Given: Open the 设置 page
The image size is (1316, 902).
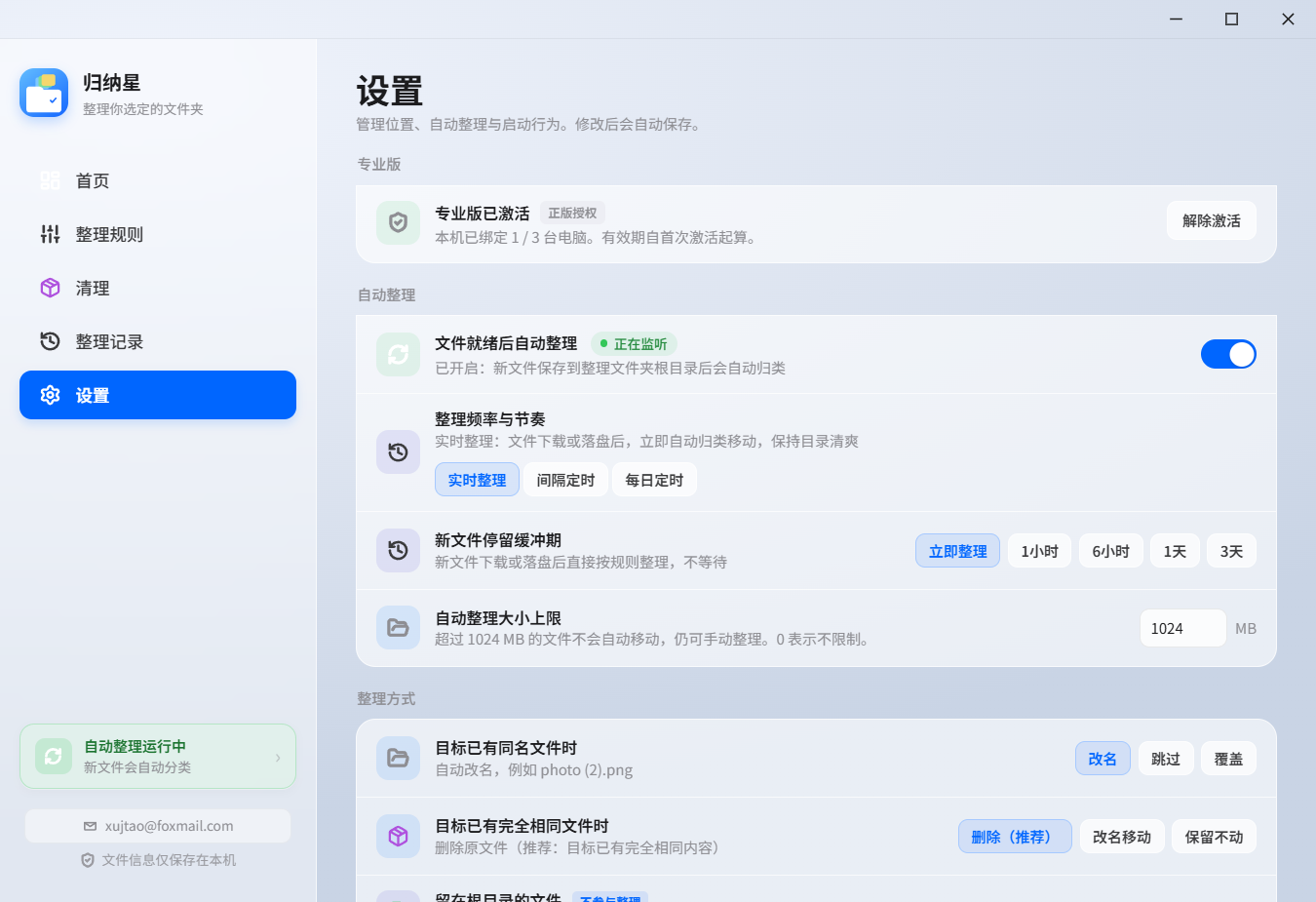Looking at the screenshot, I should pyautogui.click(x=158, y=395).
